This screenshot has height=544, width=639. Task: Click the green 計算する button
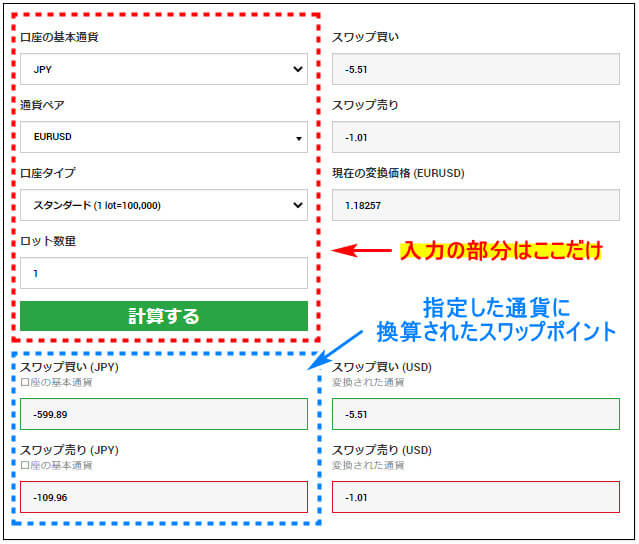[x=164, y=316]
